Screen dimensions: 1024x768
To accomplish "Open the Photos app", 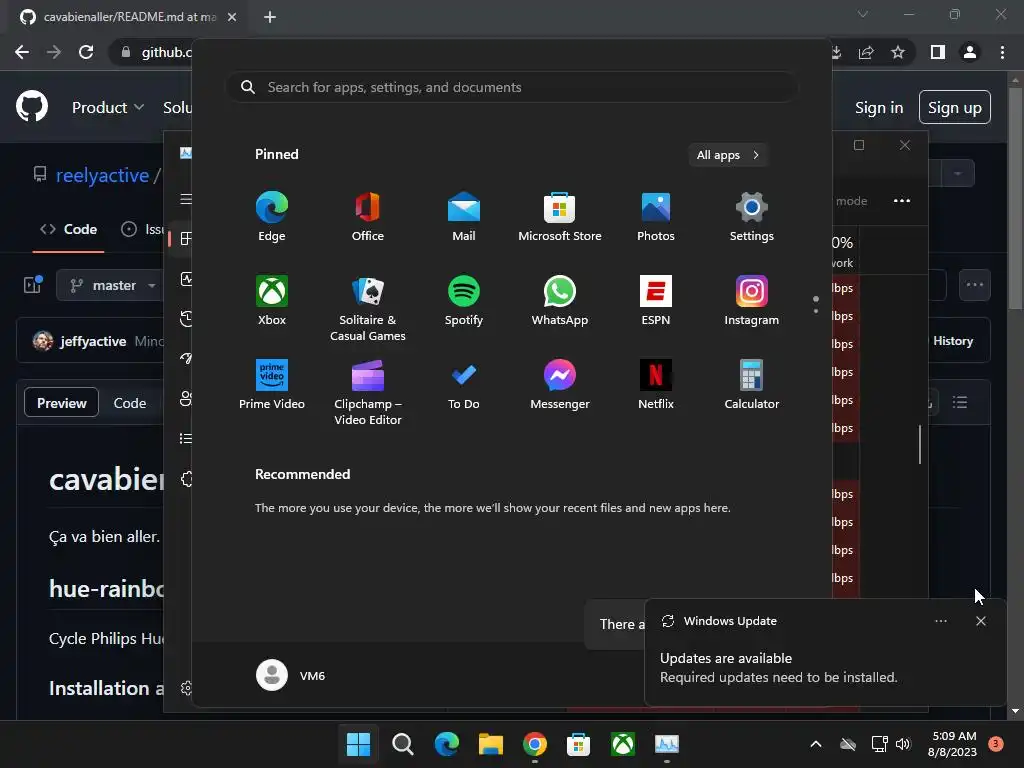I will point(656,217).
